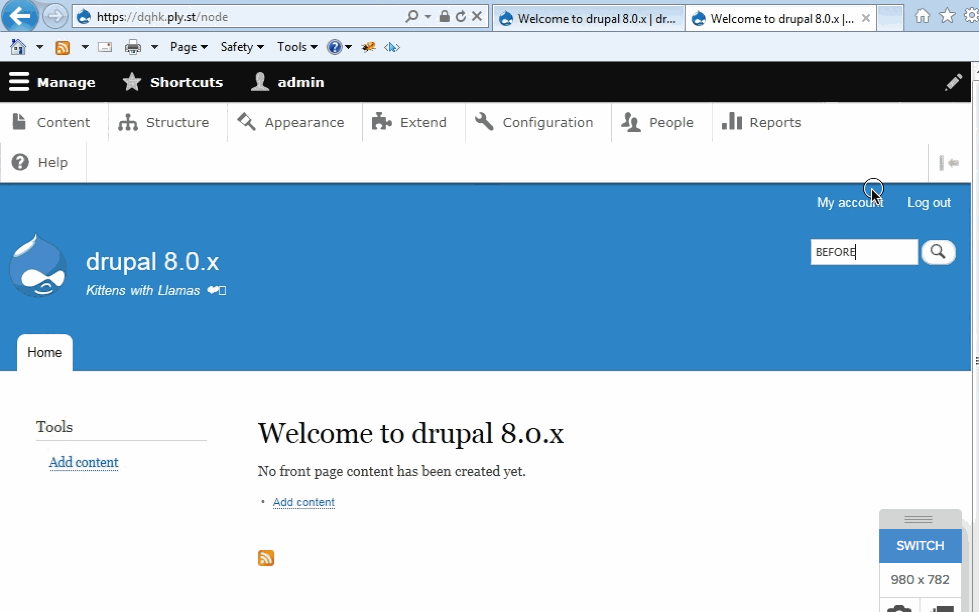Click Add content in Tools sidebar
The width and height of the screenshot is (979, 612).
point(84,462)
